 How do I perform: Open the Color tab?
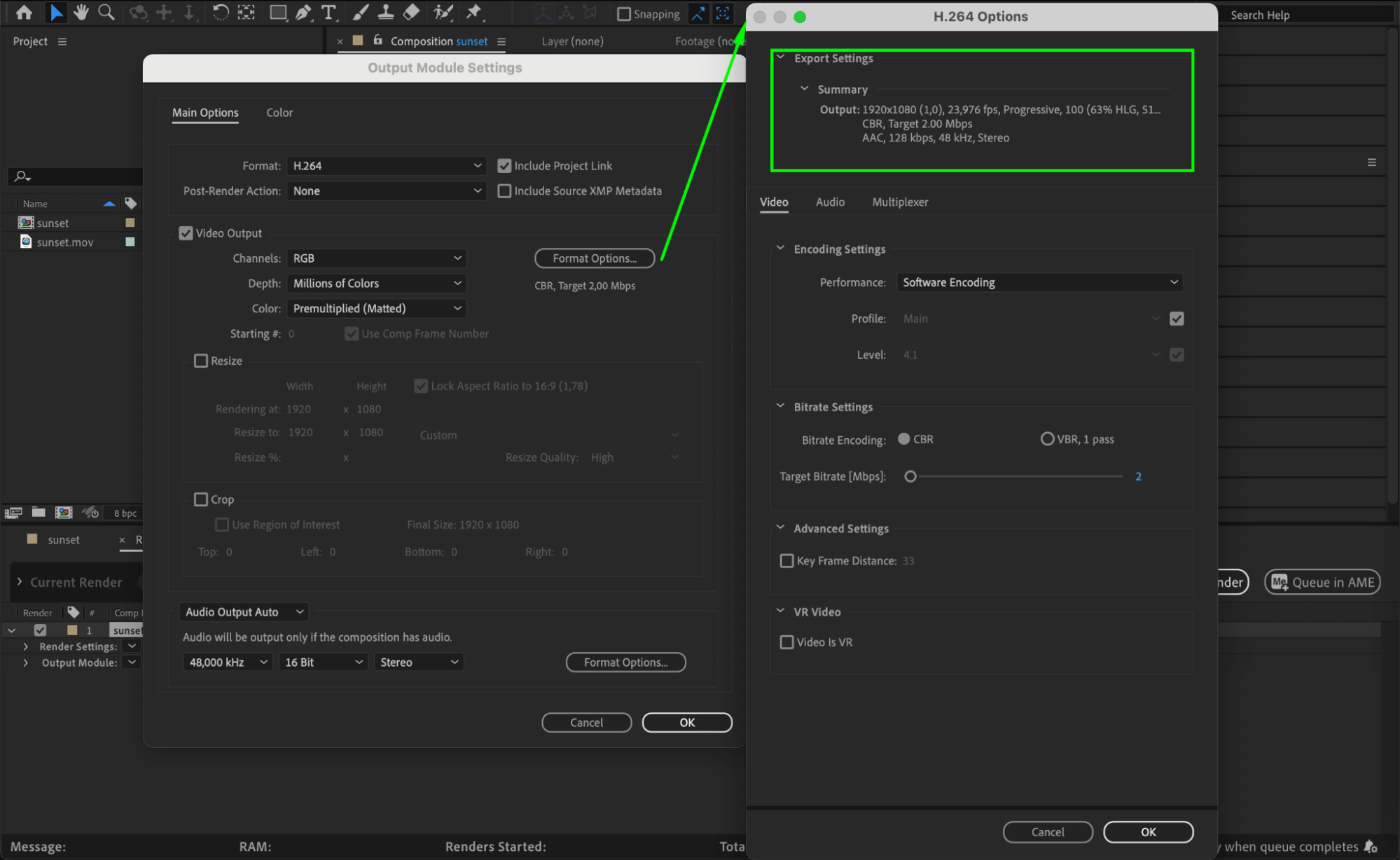point(279,113)
